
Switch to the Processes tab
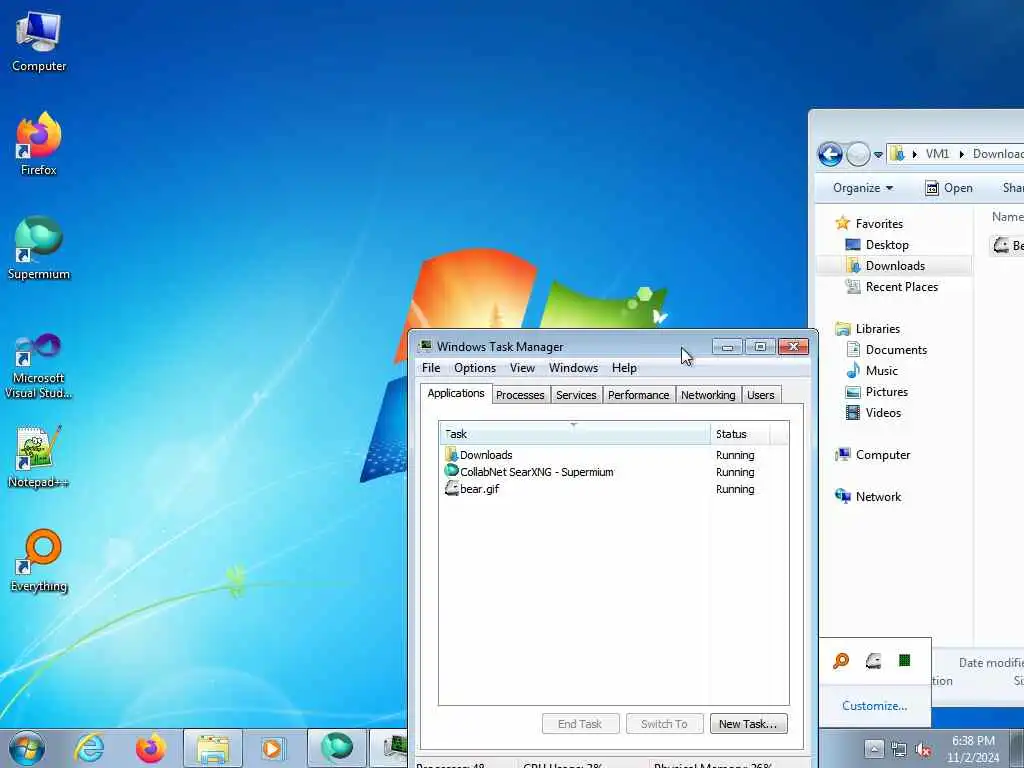520,395
